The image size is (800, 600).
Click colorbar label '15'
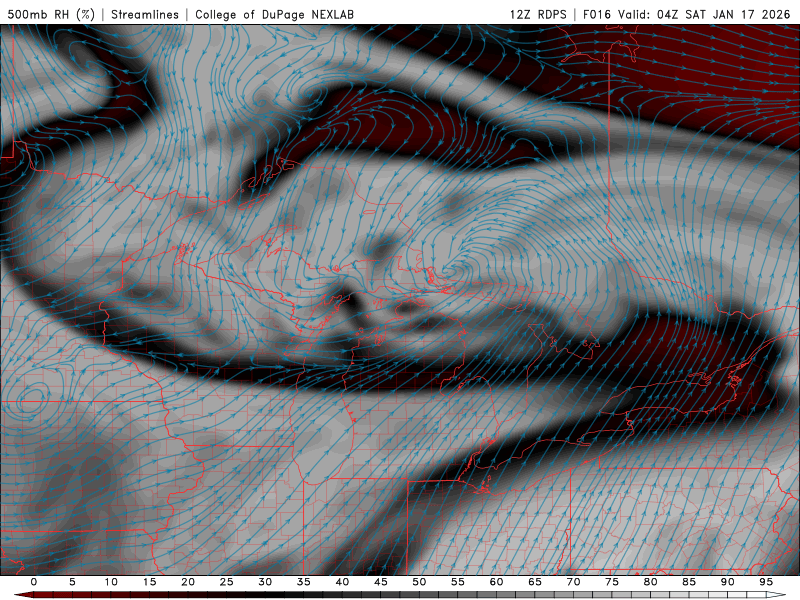click(149, 582)
